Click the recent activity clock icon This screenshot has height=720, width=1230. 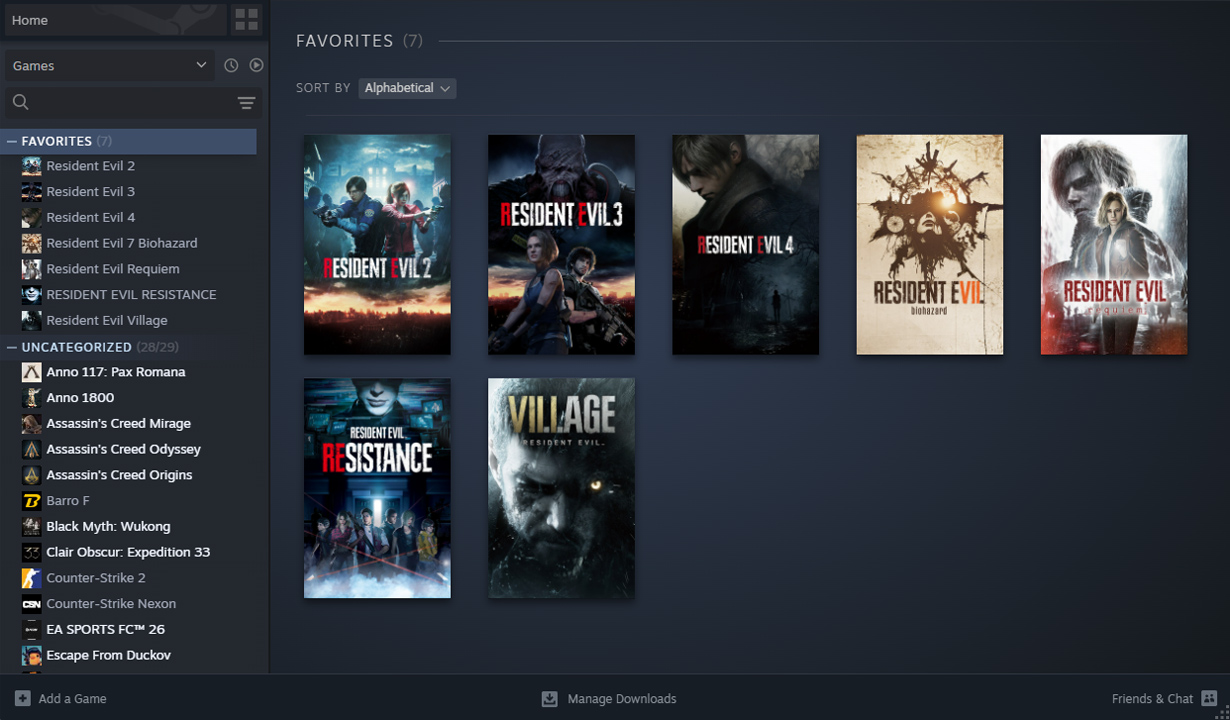point(231,65)
